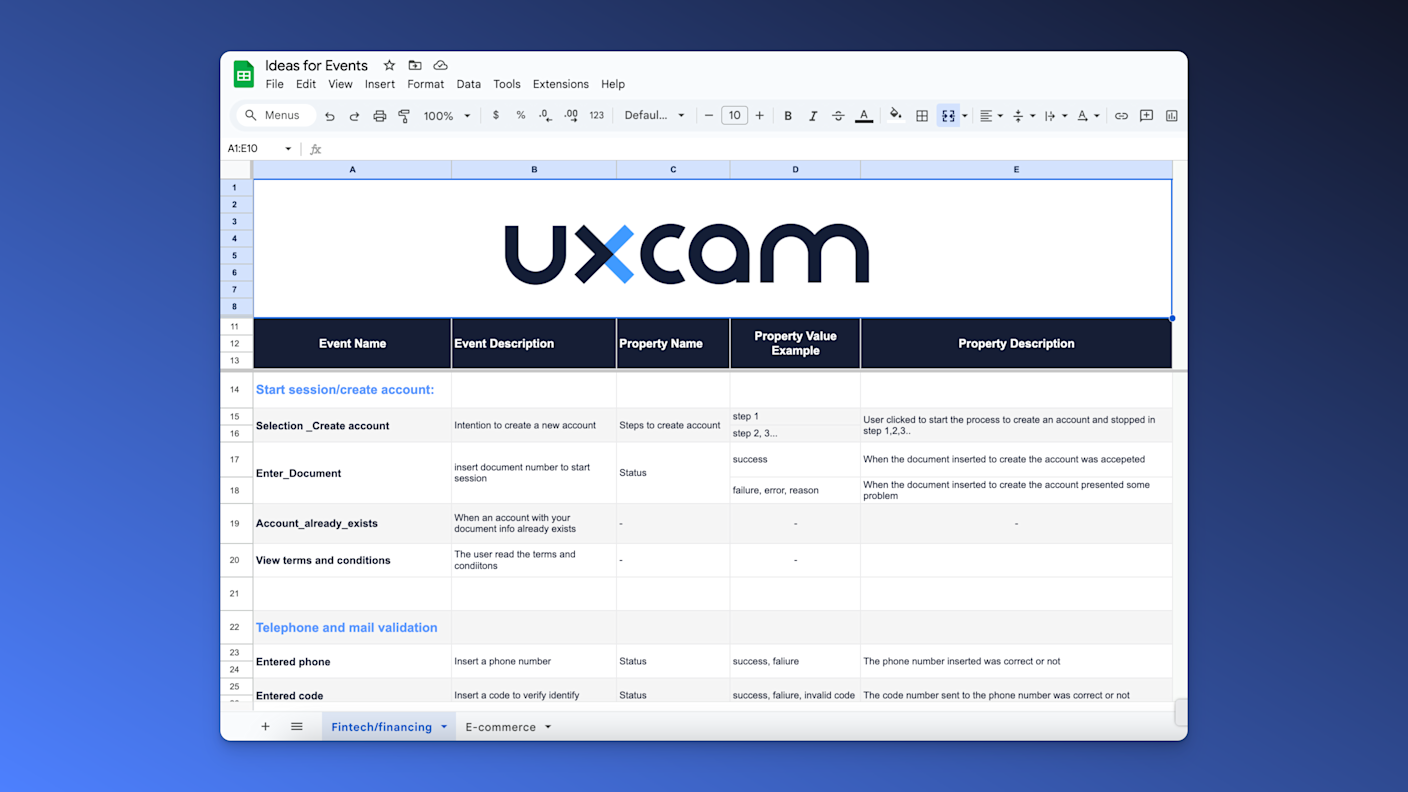The image size is (1408, 792).
Task: Click the formula bar fx icon
Action: pos(315,149)
